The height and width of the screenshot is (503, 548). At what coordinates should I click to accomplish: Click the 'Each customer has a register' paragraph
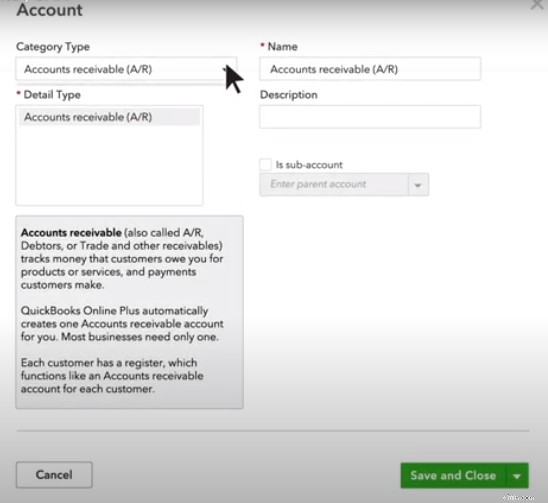[x=112, y=376]
